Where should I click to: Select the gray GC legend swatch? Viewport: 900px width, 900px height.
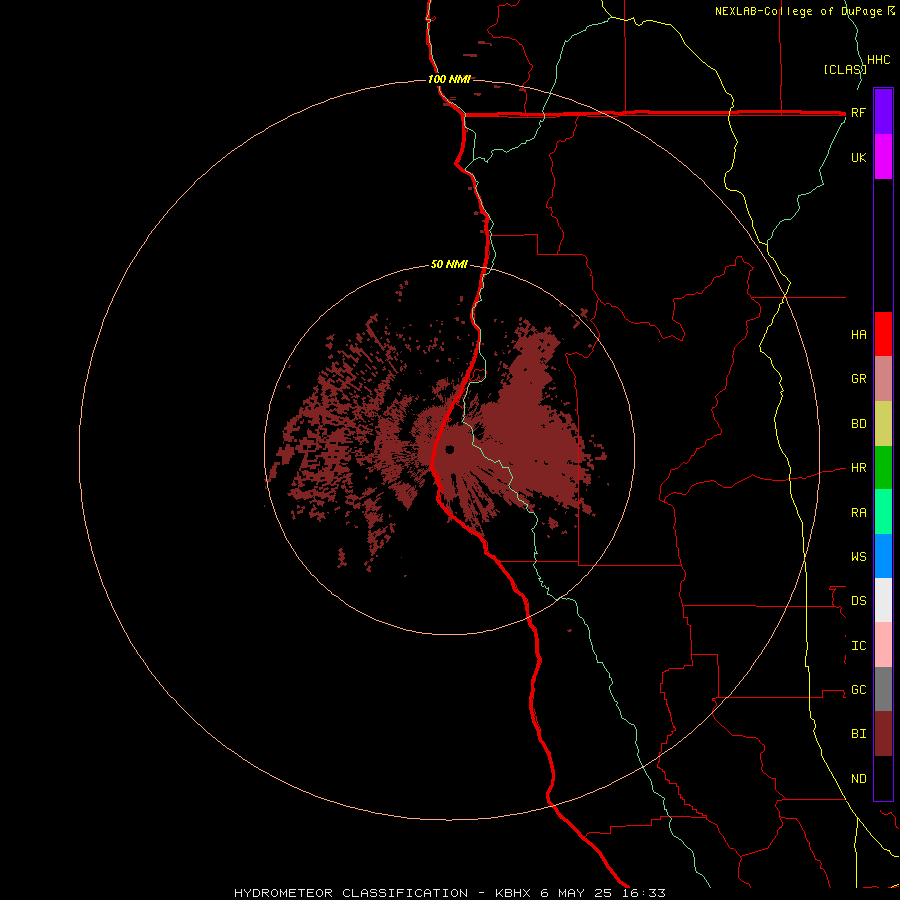(x=883, y=689)
